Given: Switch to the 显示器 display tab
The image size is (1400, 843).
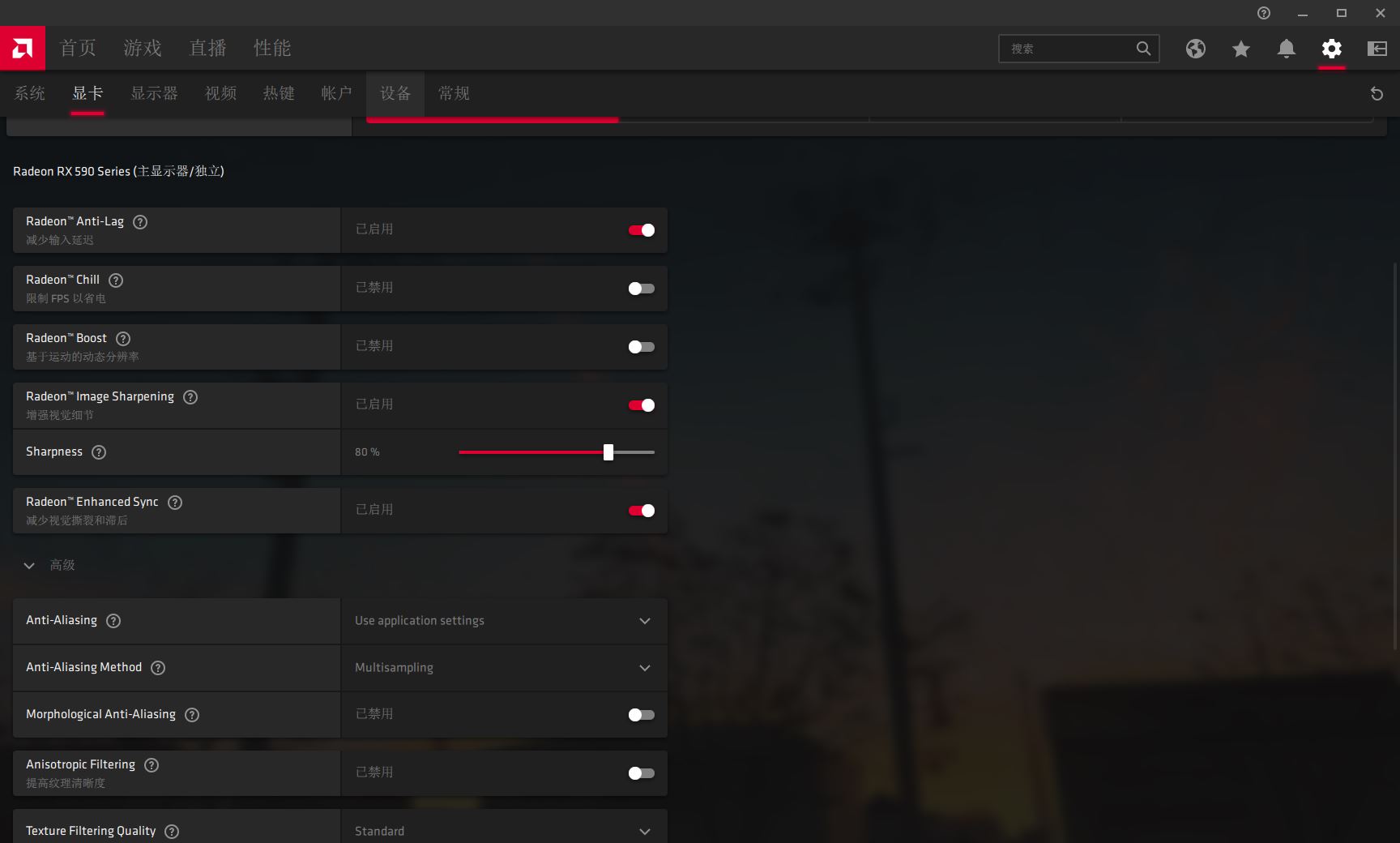Looking at the screenshot, I should point(155,93).
